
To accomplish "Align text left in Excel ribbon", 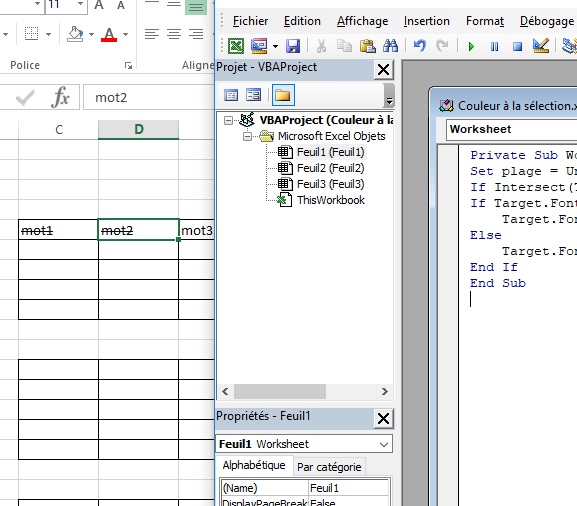I will coord(152,34).
